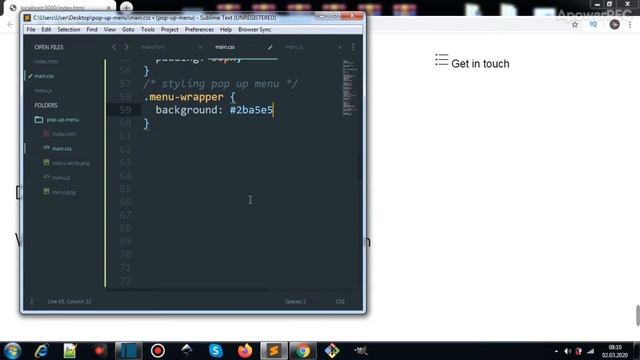Screen dimensions: 640x360
Task: Open a new Chrome tab
Action: [127, 7]
